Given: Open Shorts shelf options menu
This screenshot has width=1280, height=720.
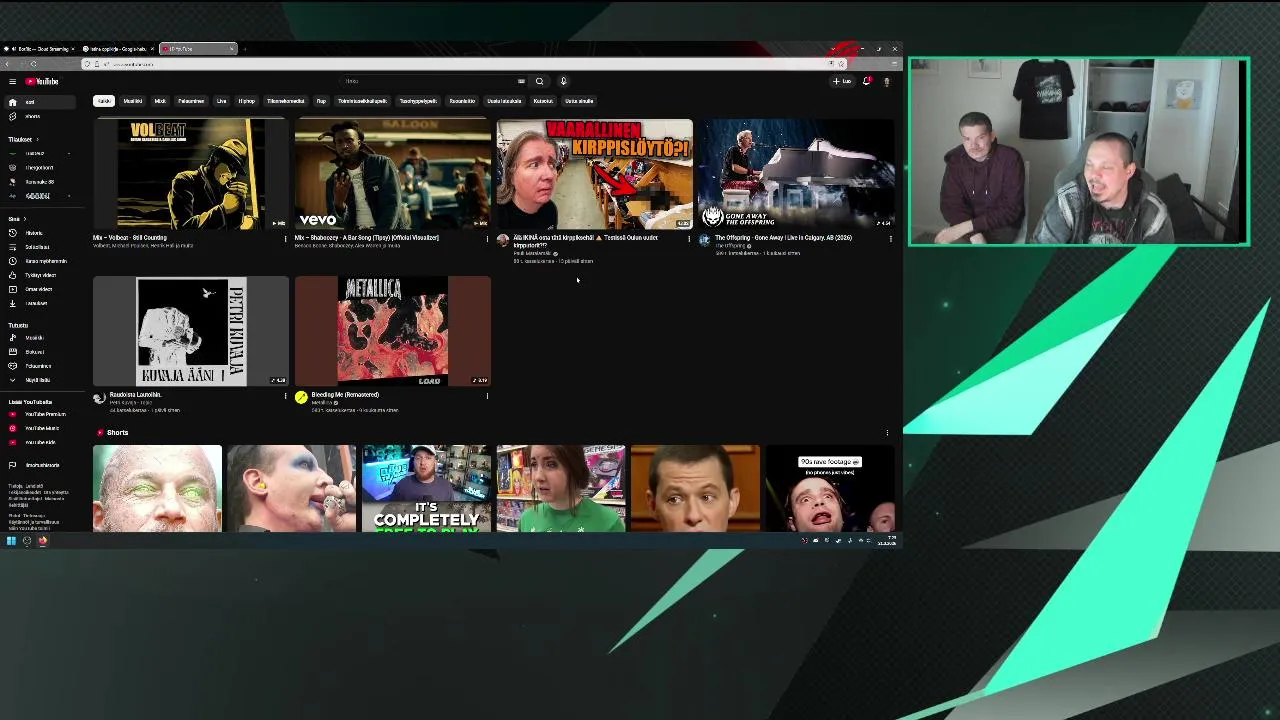Looking at the screenshot, I should point(887,433).
